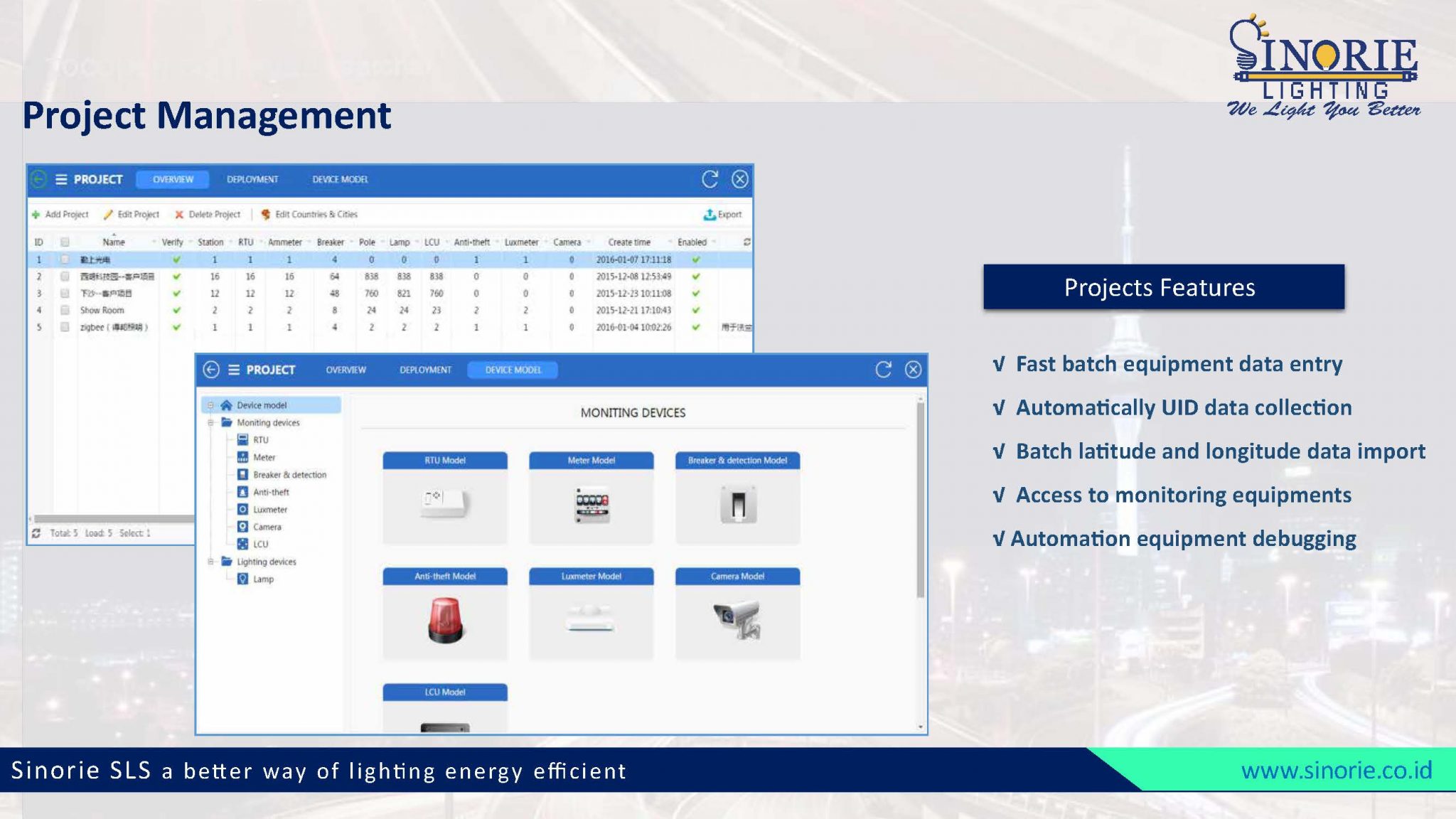Click the back arrow in Device Model window

point(211,370)
